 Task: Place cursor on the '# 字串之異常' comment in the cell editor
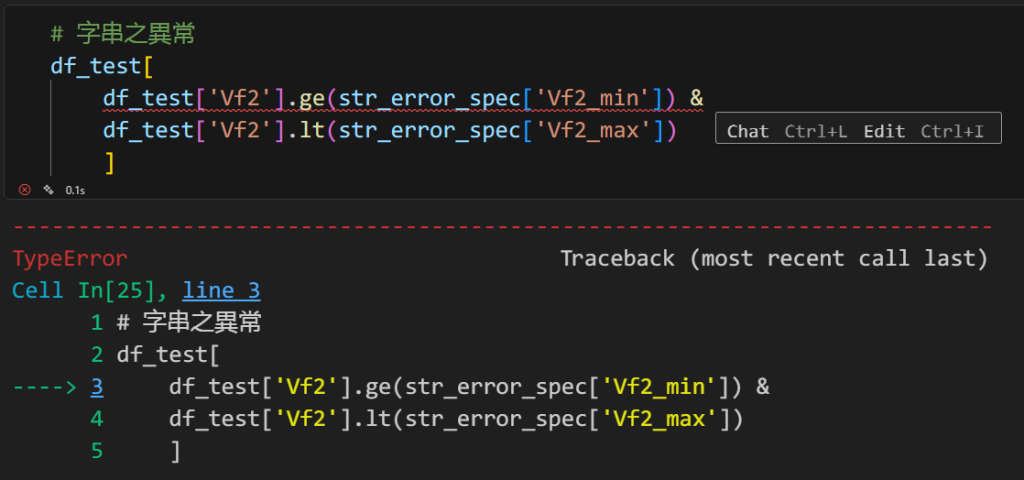(x=123, y=34)
